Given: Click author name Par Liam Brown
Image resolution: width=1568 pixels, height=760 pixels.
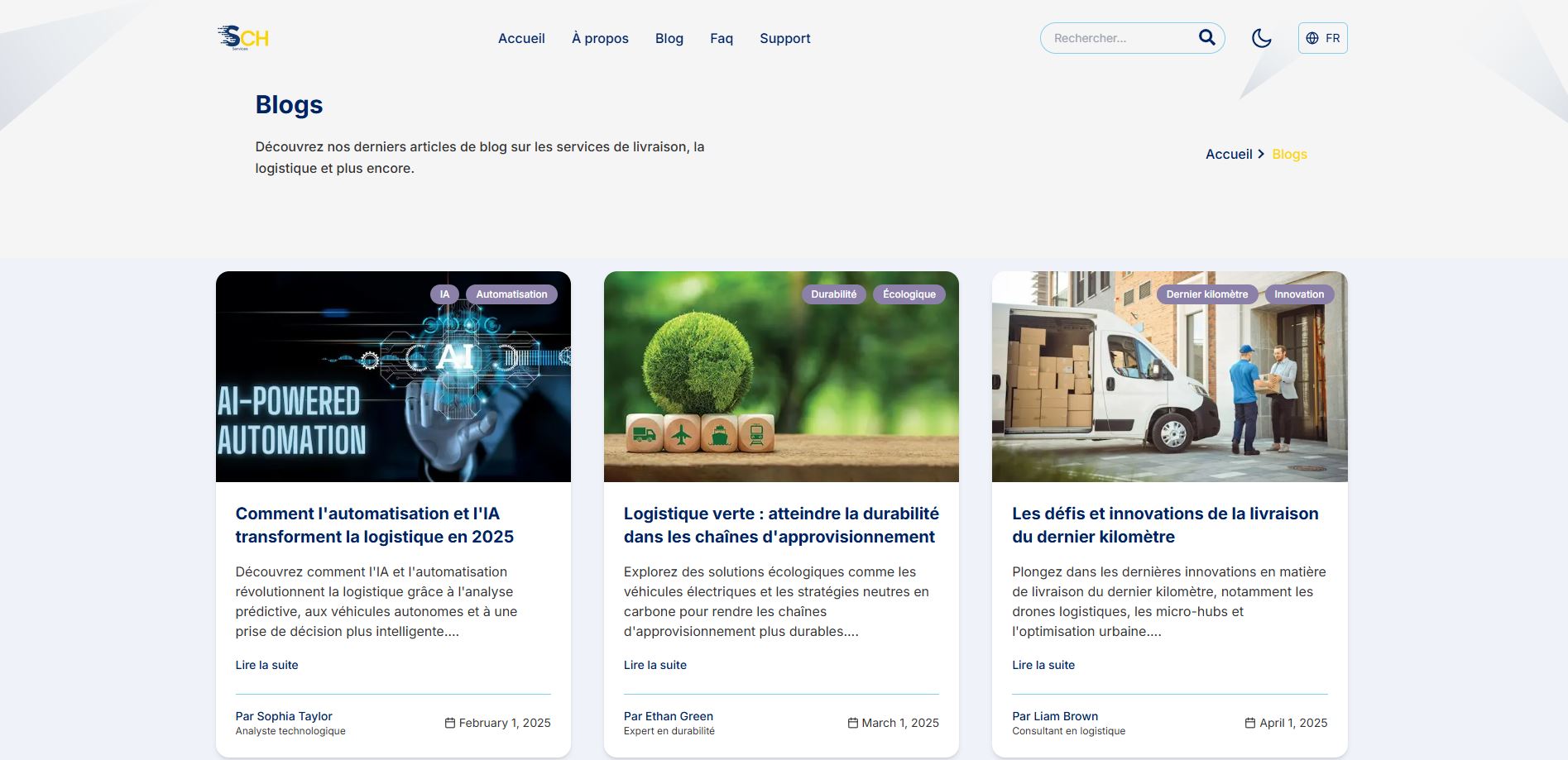Looking at the screenshot, I should [1055, 716].
